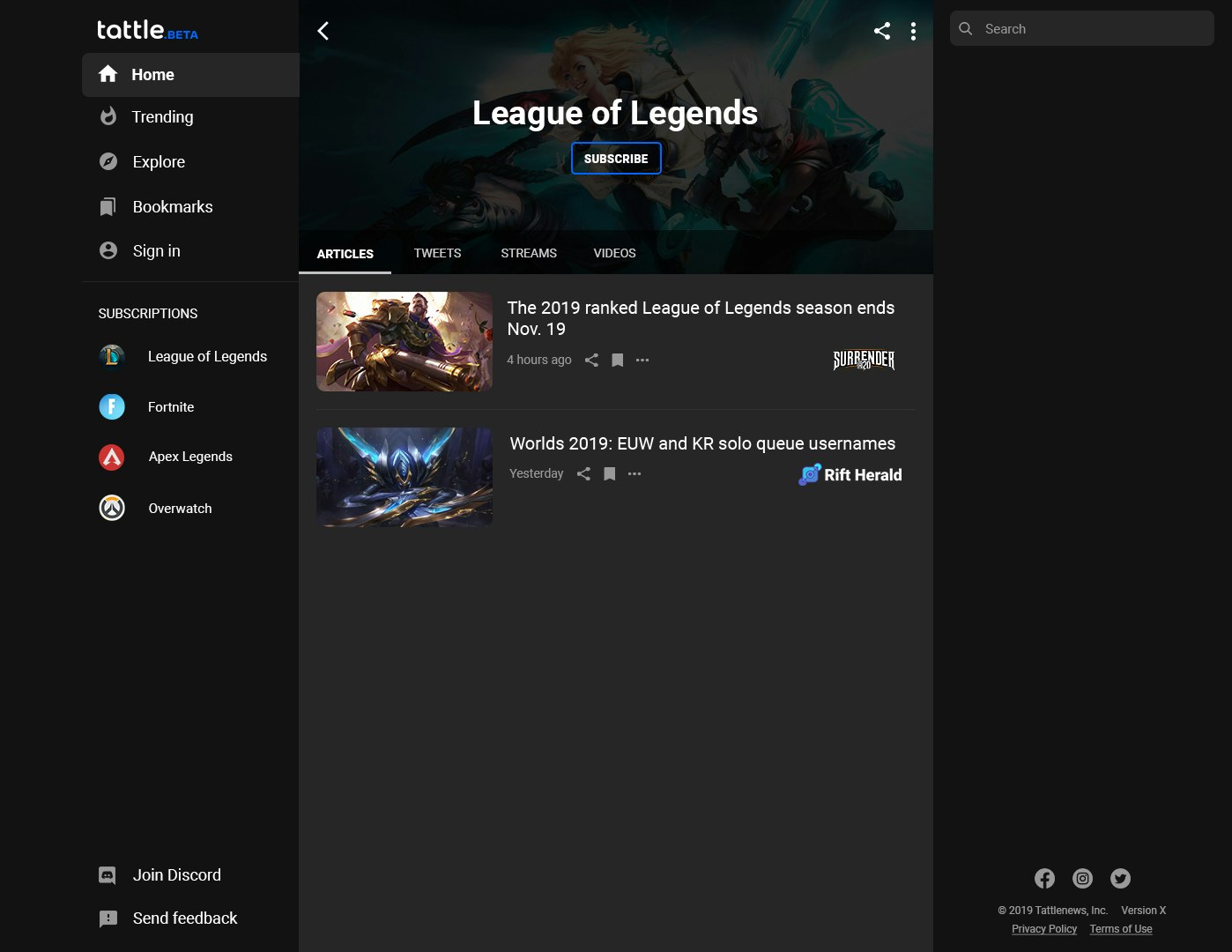Click the Send feedback icon

pos(108,919)
